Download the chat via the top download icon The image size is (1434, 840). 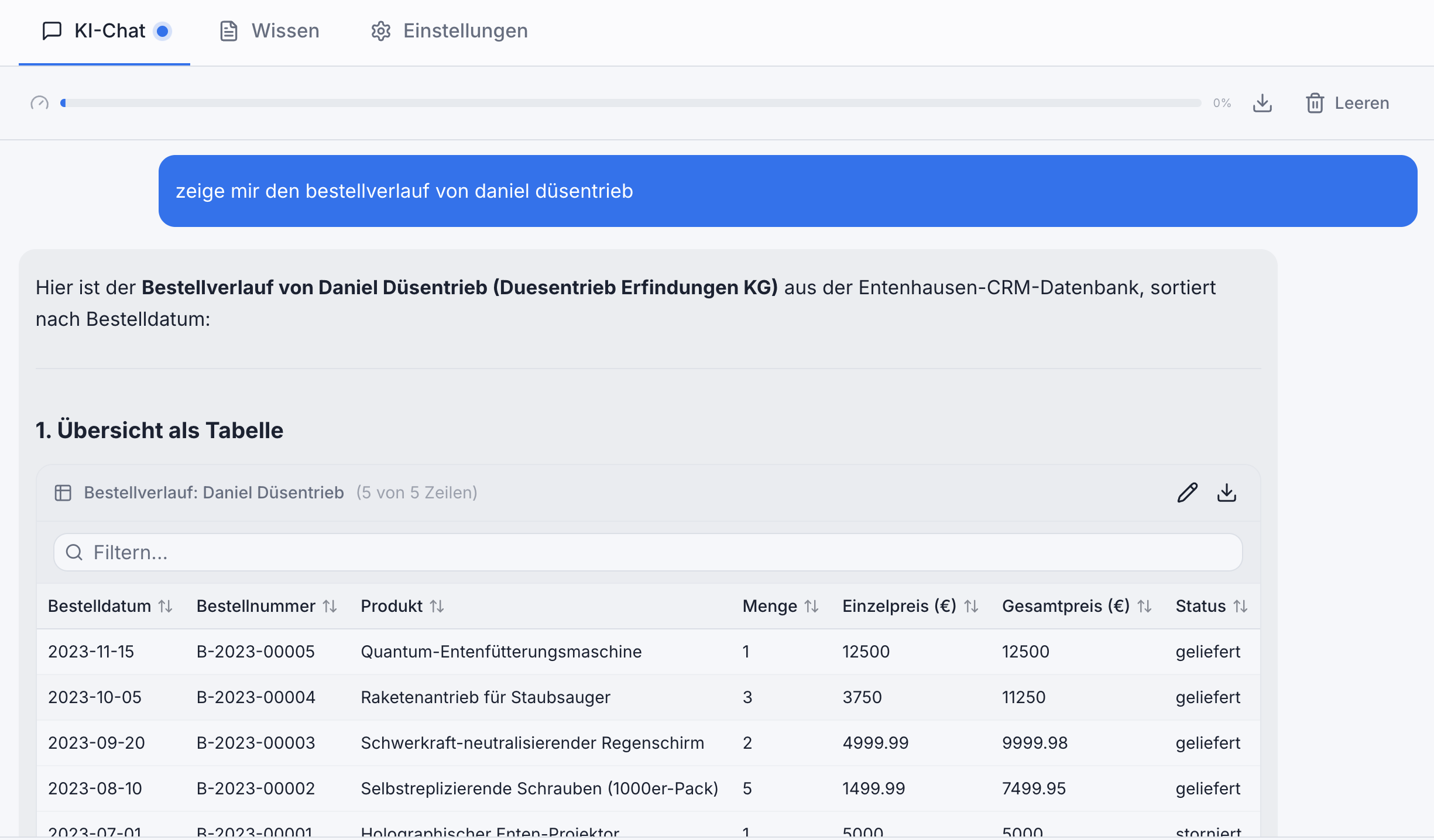(1263, 103)
